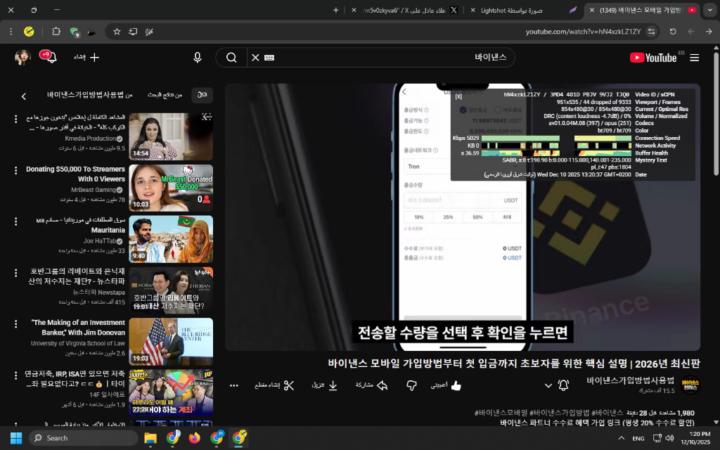
Task: Click the page vertical scrollbar
Action: coord(715,115)
